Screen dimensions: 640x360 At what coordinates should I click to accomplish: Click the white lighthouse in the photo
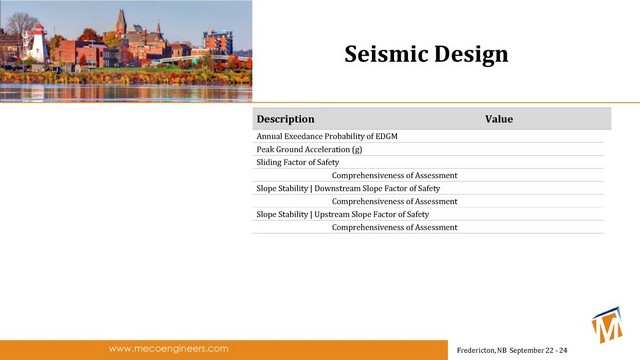point(38,44)
